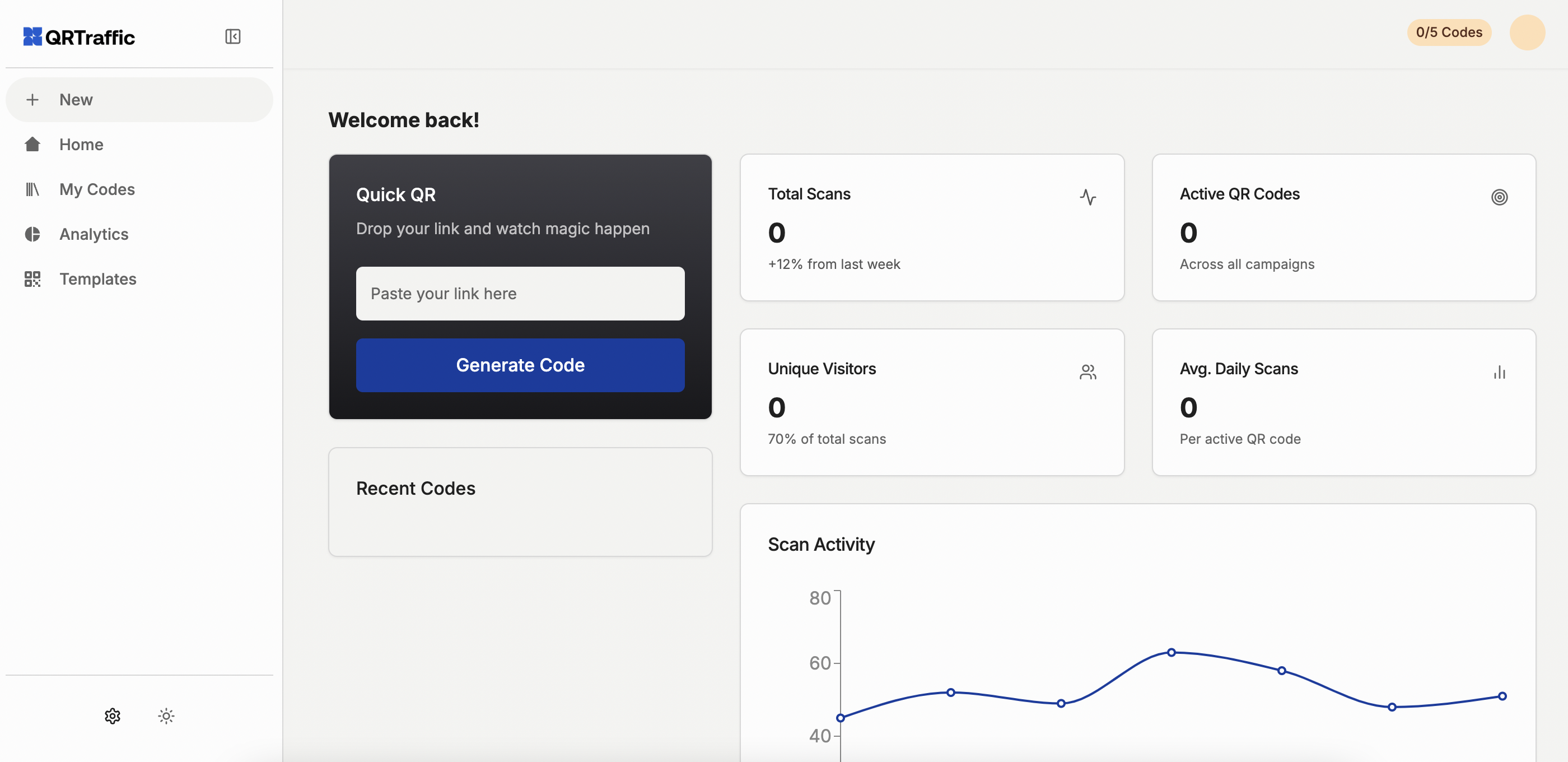This screenshot has width=1568, height=762.
Task: Click the collapse sidebar panel icon
Action: (x=232, y=36)
